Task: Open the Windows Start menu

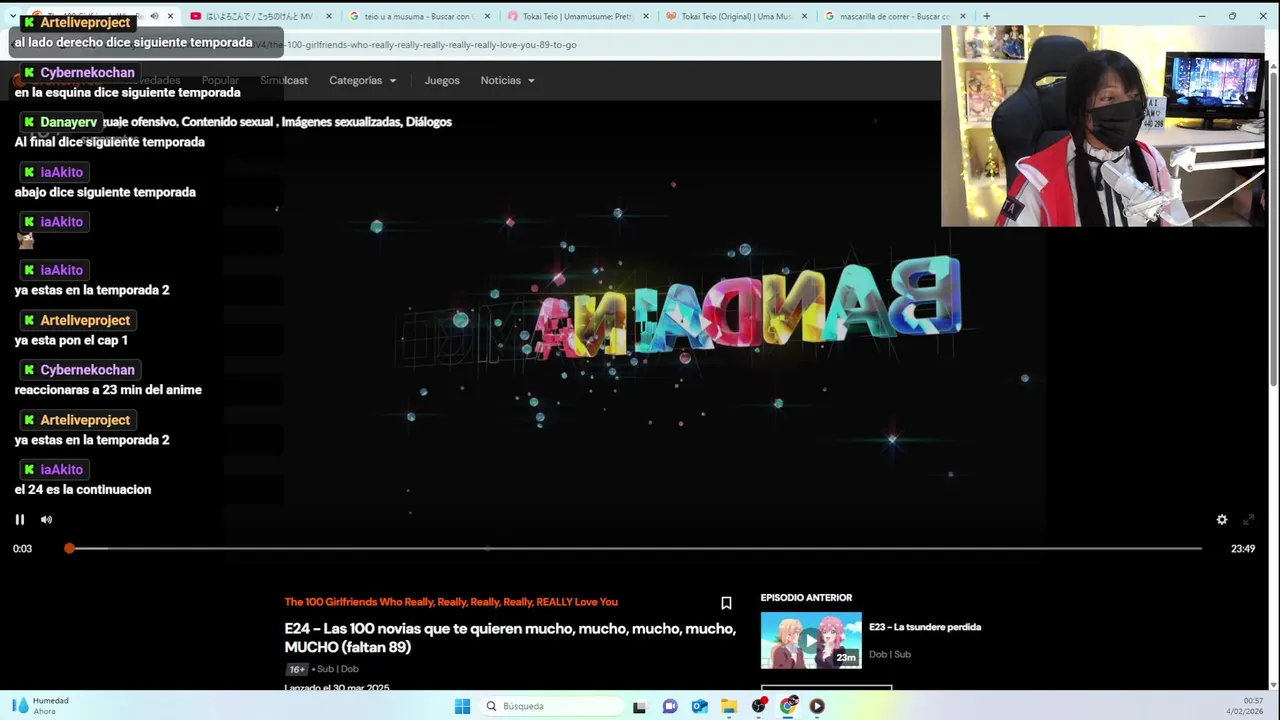Action: [x=462, y=706]
